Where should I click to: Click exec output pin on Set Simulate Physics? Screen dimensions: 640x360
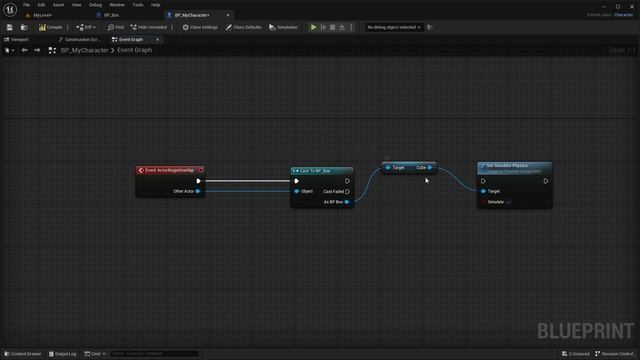[546, 181]
